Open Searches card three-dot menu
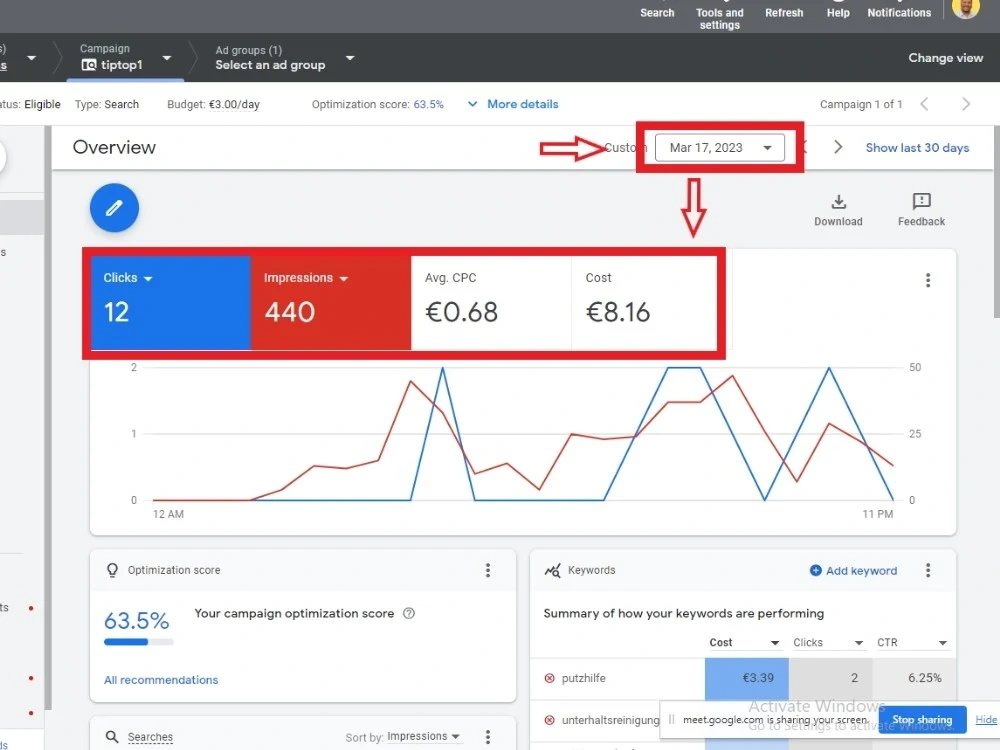The height and width of the screenshot is (750, 1000). (x=488, y=737)
